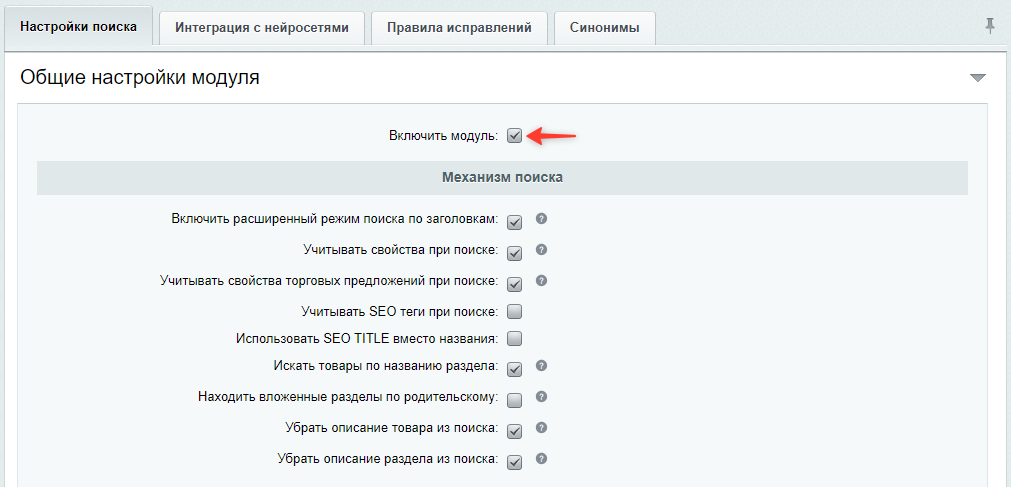The width and height of the screenshot is (1011, 487).
Task: Show help for trade offers properties option
Action: point(542,281)
